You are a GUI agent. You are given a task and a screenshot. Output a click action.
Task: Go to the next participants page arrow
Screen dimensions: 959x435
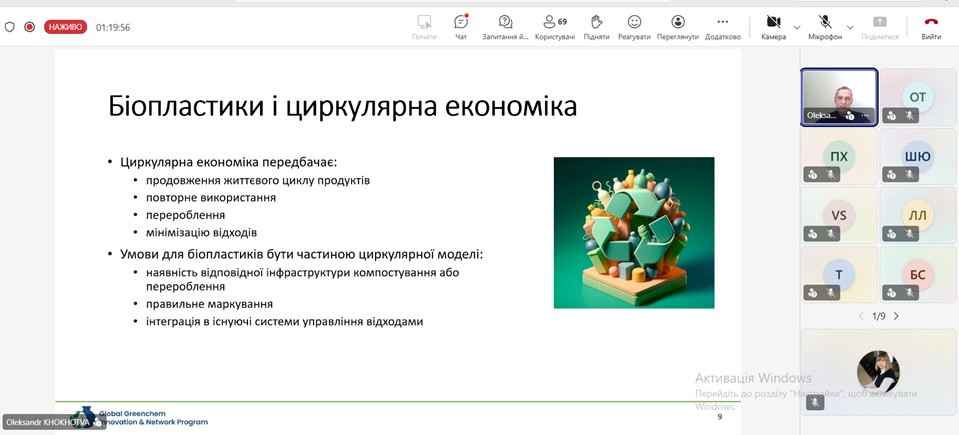[897, 316]
